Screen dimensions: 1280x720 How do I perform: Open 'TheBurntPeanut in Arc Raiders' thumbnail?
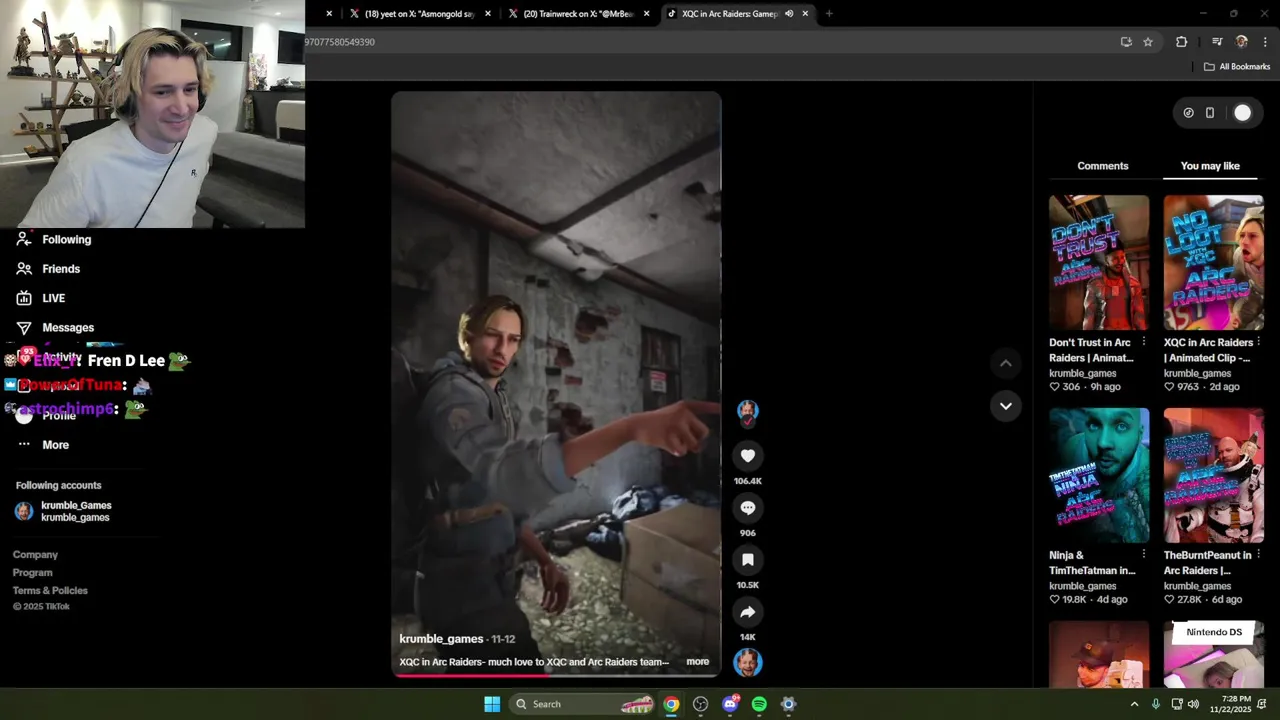[1213, 475]
